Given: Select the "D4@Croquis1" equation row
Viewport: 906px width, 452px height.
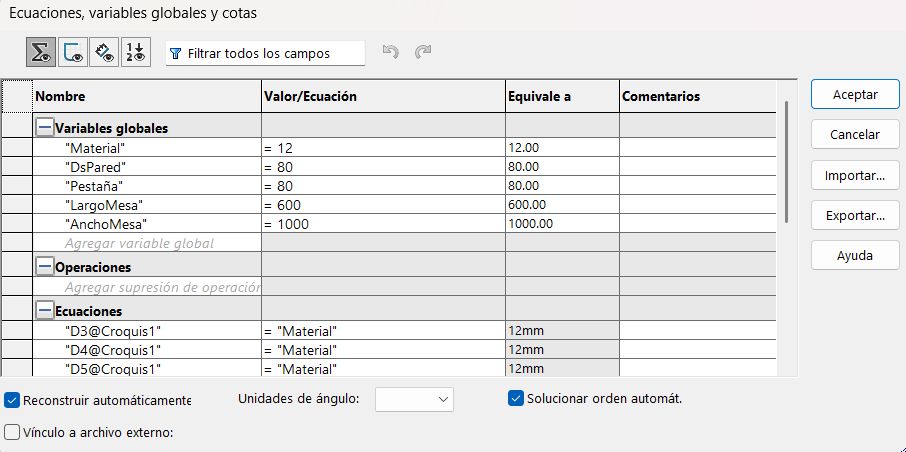Looking at the screenshot, I should (x=147, y=350).
